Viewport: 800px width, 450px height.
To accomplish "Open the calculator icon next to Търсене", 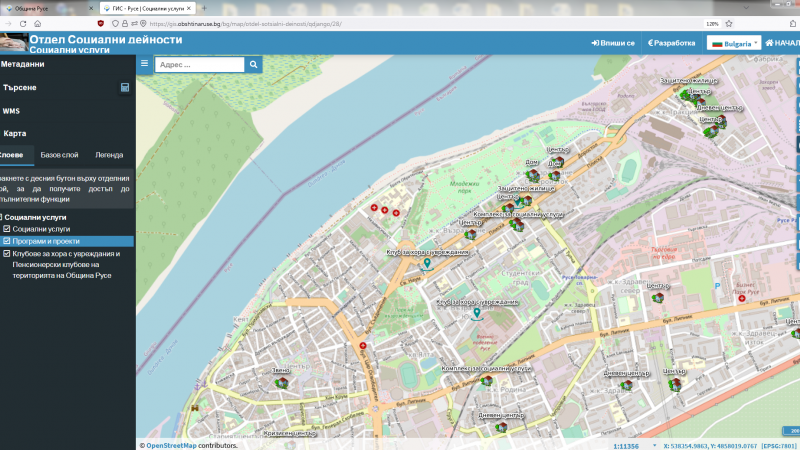I will [124, 87].
